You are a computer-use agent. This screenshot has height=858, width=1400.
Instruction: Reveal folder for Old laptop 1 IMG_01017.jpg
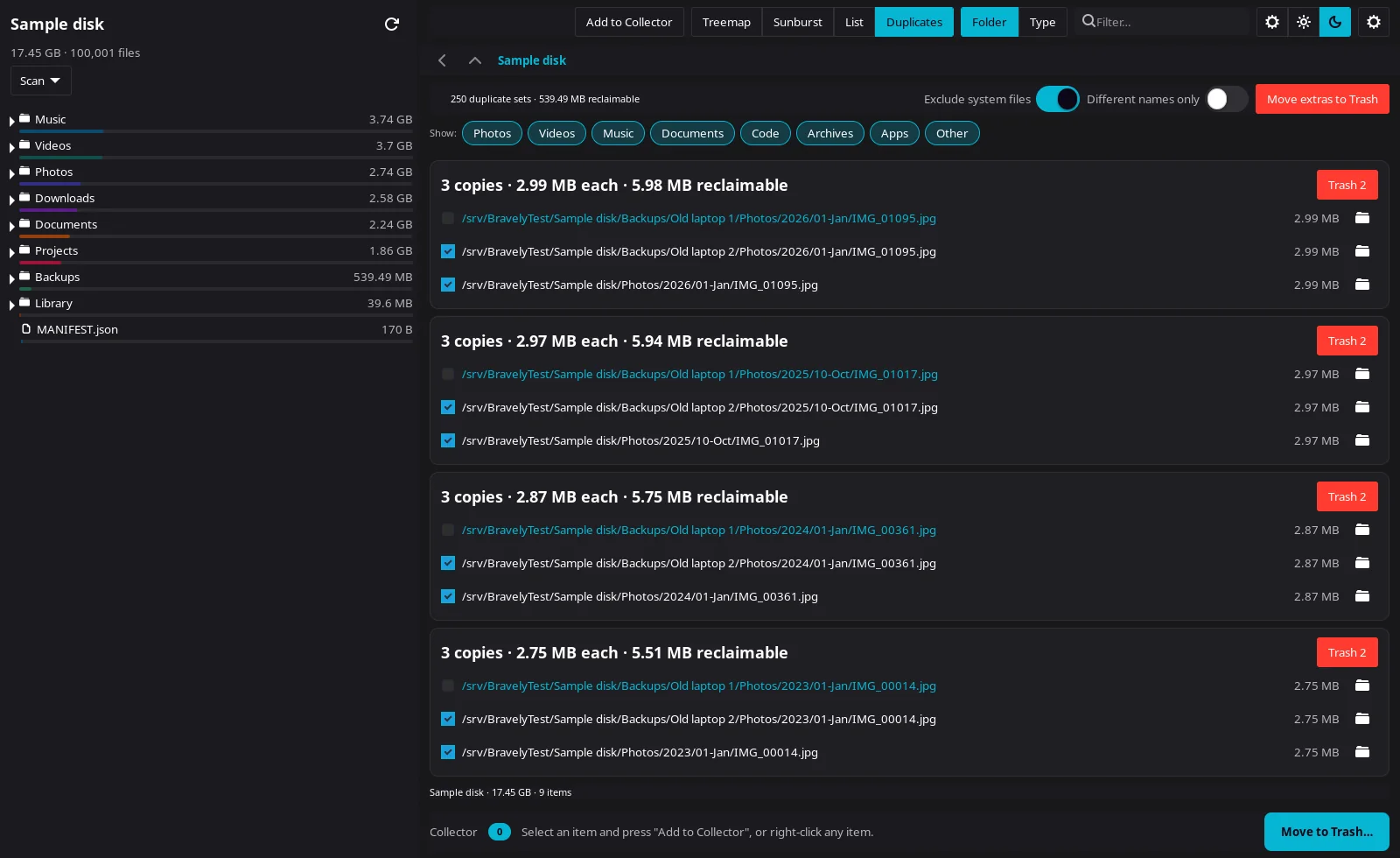[1362, 374]
